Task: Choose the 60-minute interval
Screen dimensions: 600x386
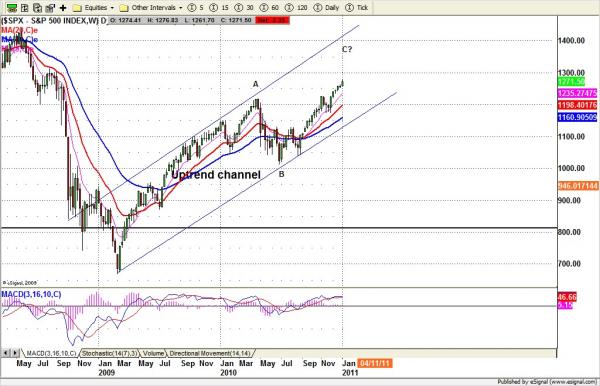Action: coord(270,8)
